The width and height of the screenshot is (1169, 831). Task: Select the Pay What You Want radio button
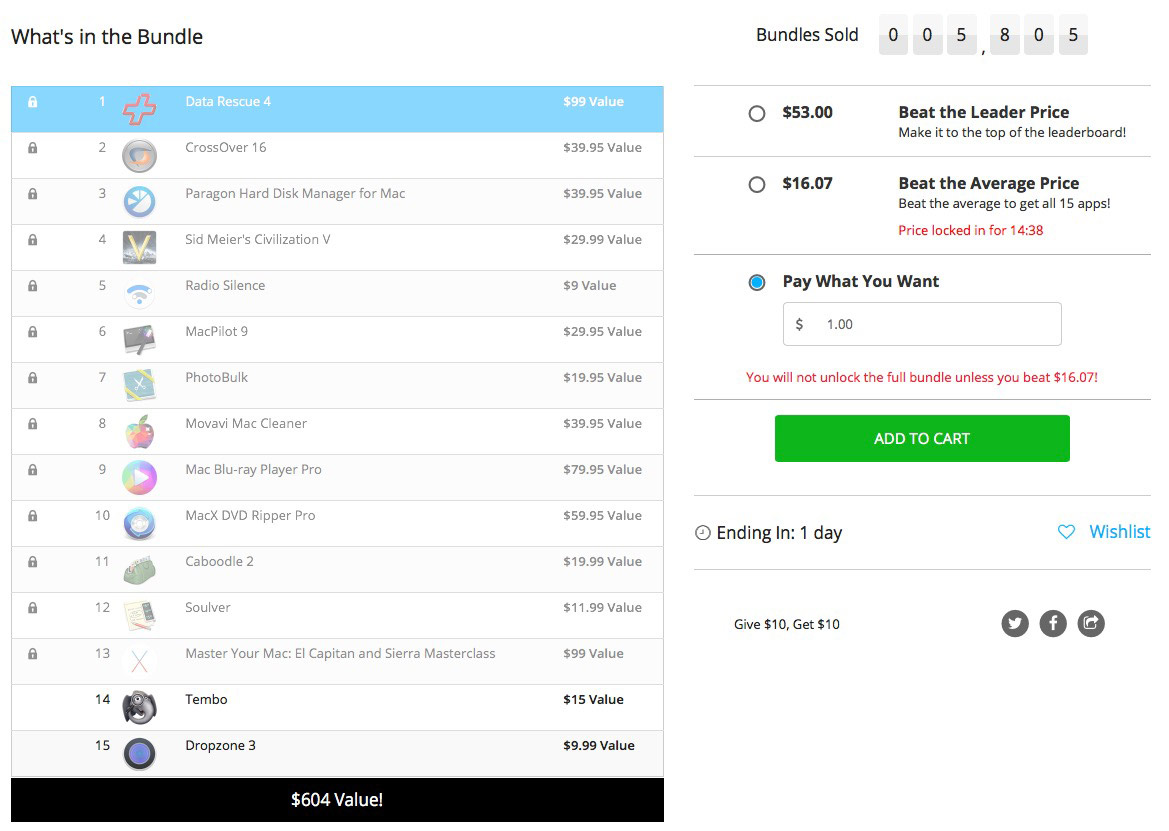pos(757,282)
